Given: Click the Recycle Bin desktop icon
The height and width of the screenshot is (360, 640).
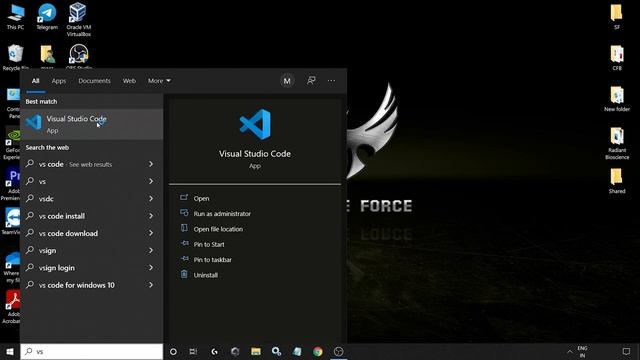Looking at the screenshot, I should [x=16, y=57].
